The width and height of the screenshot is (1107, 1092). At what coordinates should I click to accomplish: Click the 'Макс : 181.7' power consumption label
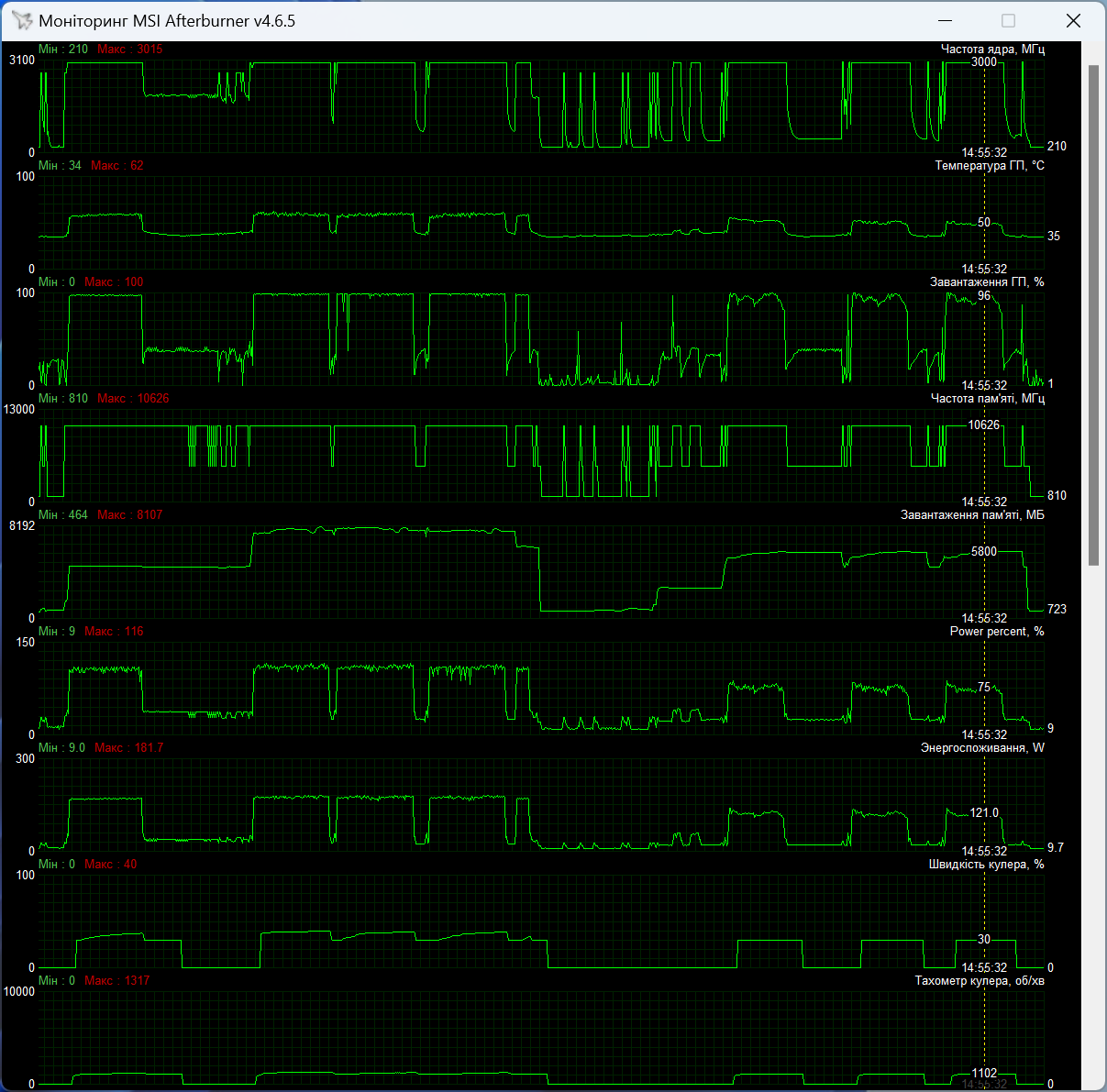(128, 748)
